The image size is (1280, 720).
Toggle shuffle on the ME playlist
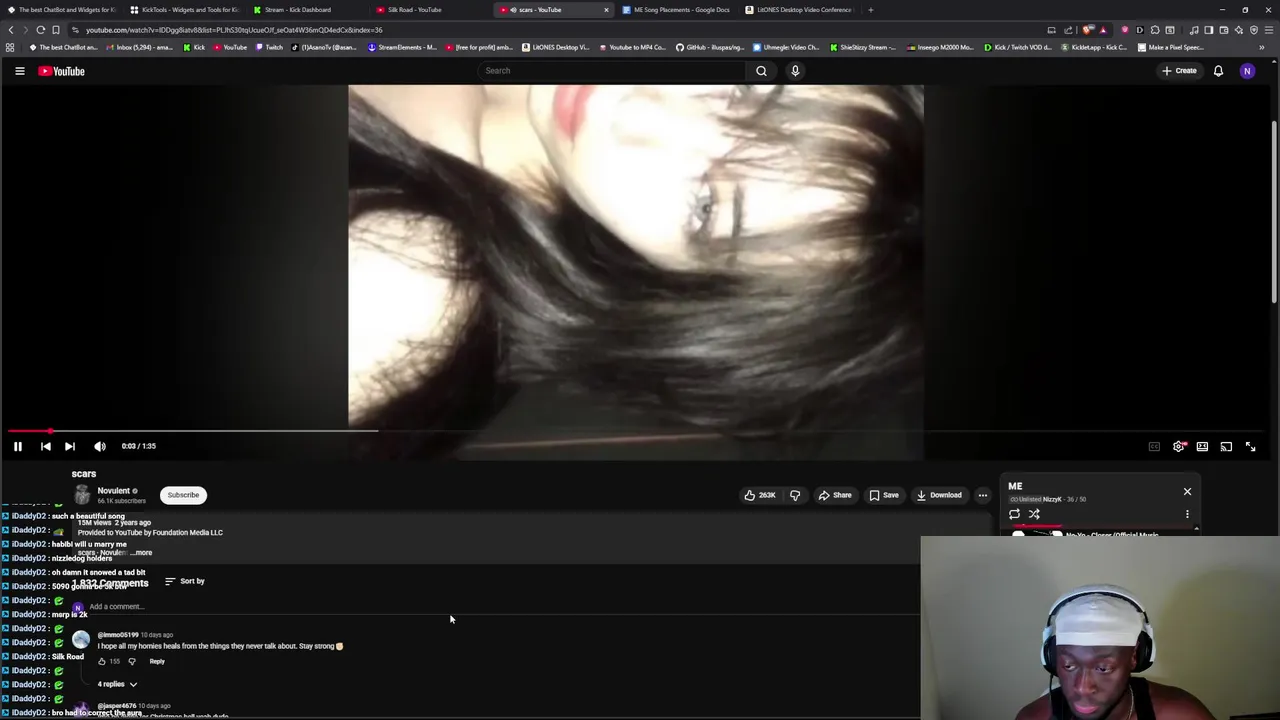(1034, 514)
